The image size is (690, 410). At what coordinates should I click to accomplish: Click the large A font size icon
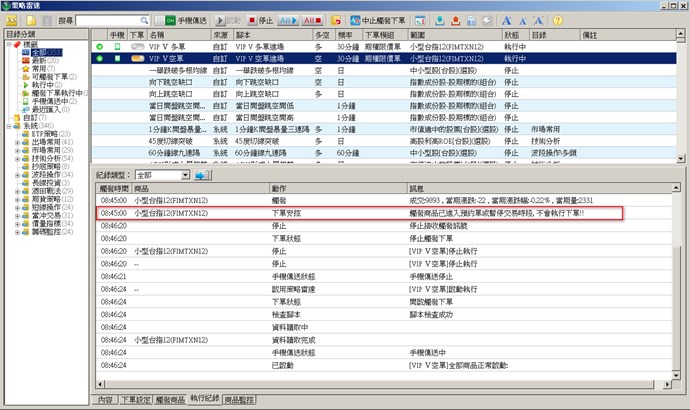[504, 19]
